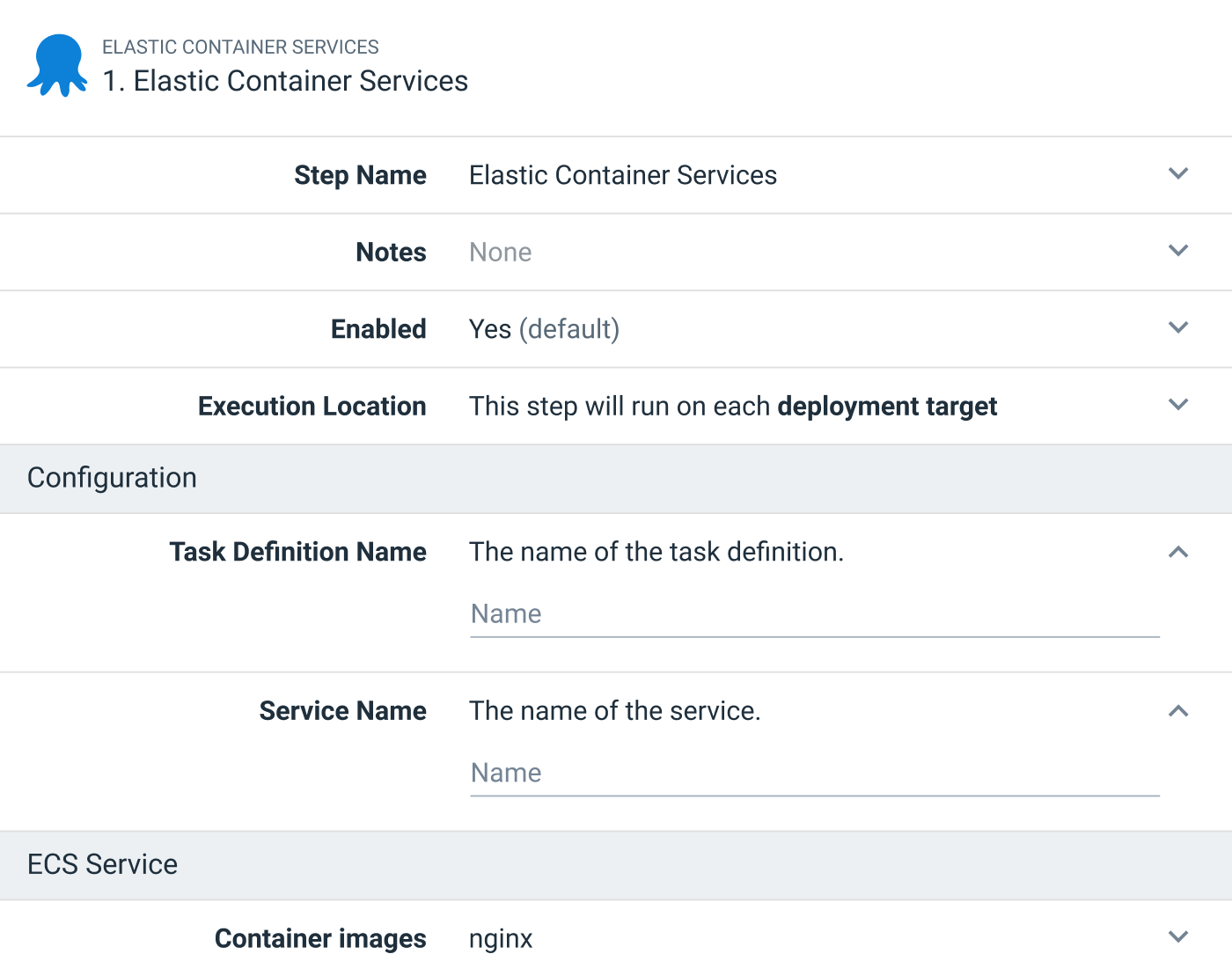
Task: Click the Notes row value None
Action: coord(500,253)
